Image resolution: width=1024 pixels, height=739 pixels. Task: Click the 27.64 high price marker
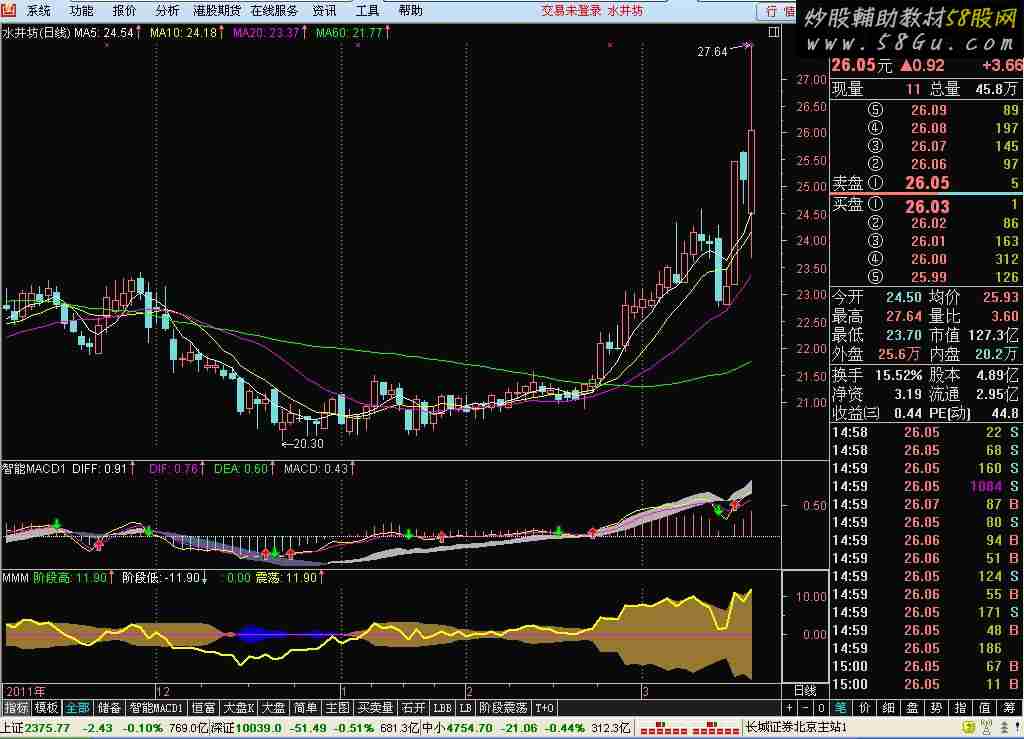[712, 52]
